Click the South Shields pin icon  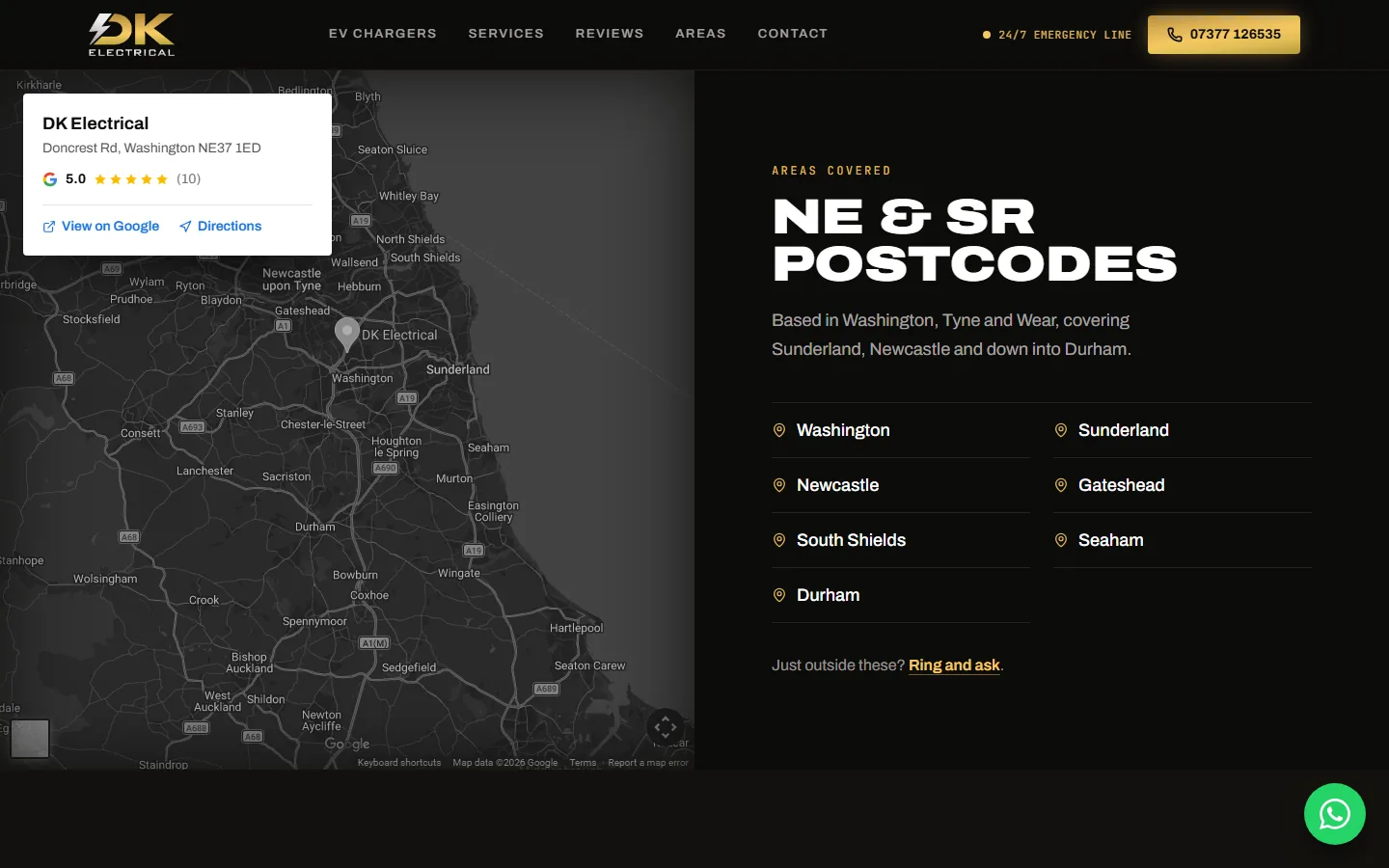coord(779,540)
